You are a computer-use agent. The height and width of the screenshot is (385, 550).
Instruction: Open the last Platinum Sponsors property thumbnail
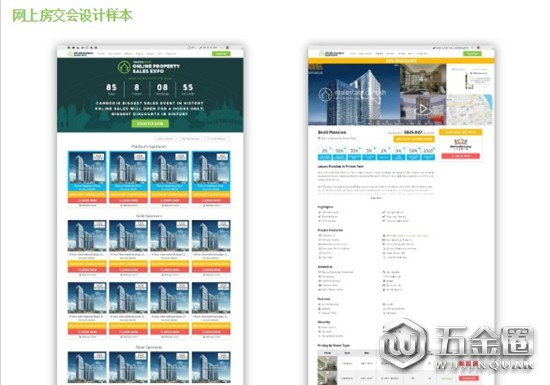pos(211,168)
